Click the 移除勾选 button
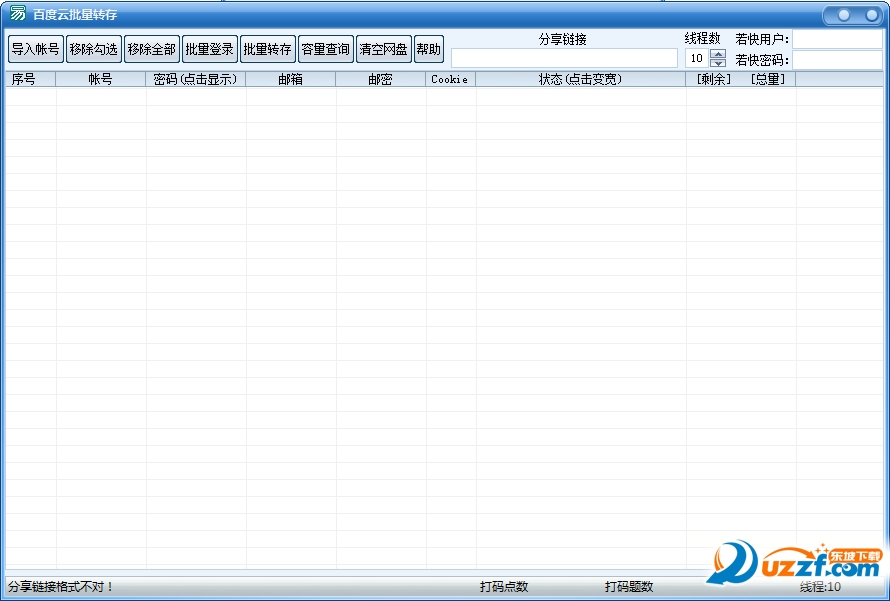 (x=94, y=49)
